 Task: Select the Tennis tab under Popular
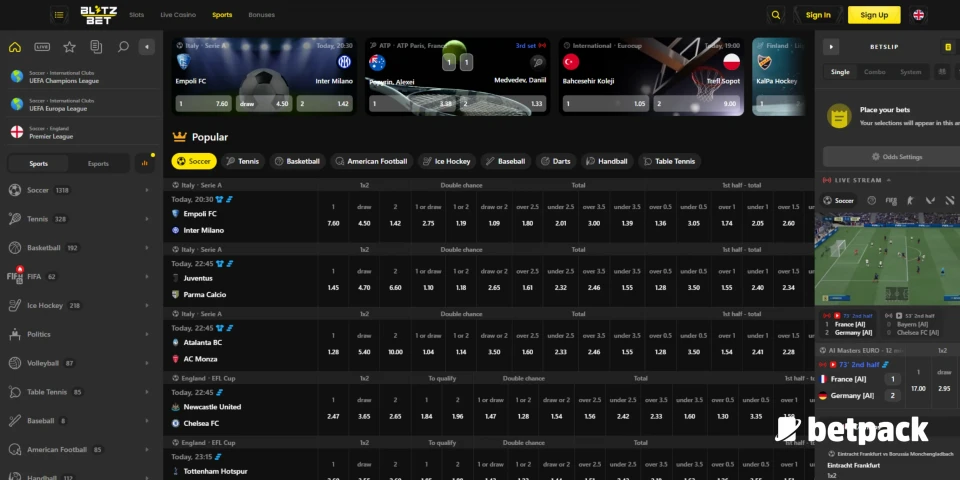241,161
